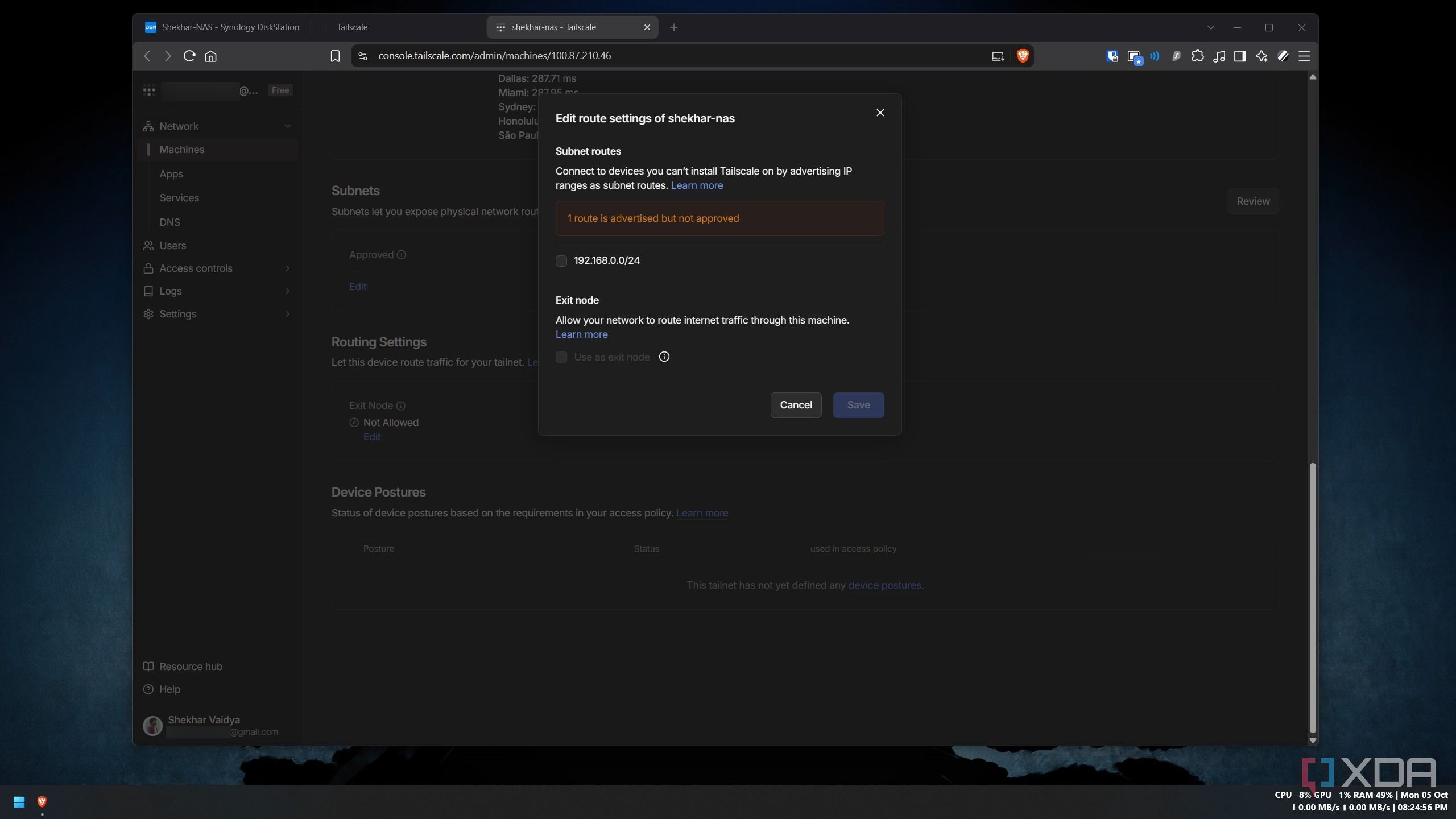Open Shekhar Vaidya account profile avatar
This screenshot has width=1456, height=819.
click(152, 726)
